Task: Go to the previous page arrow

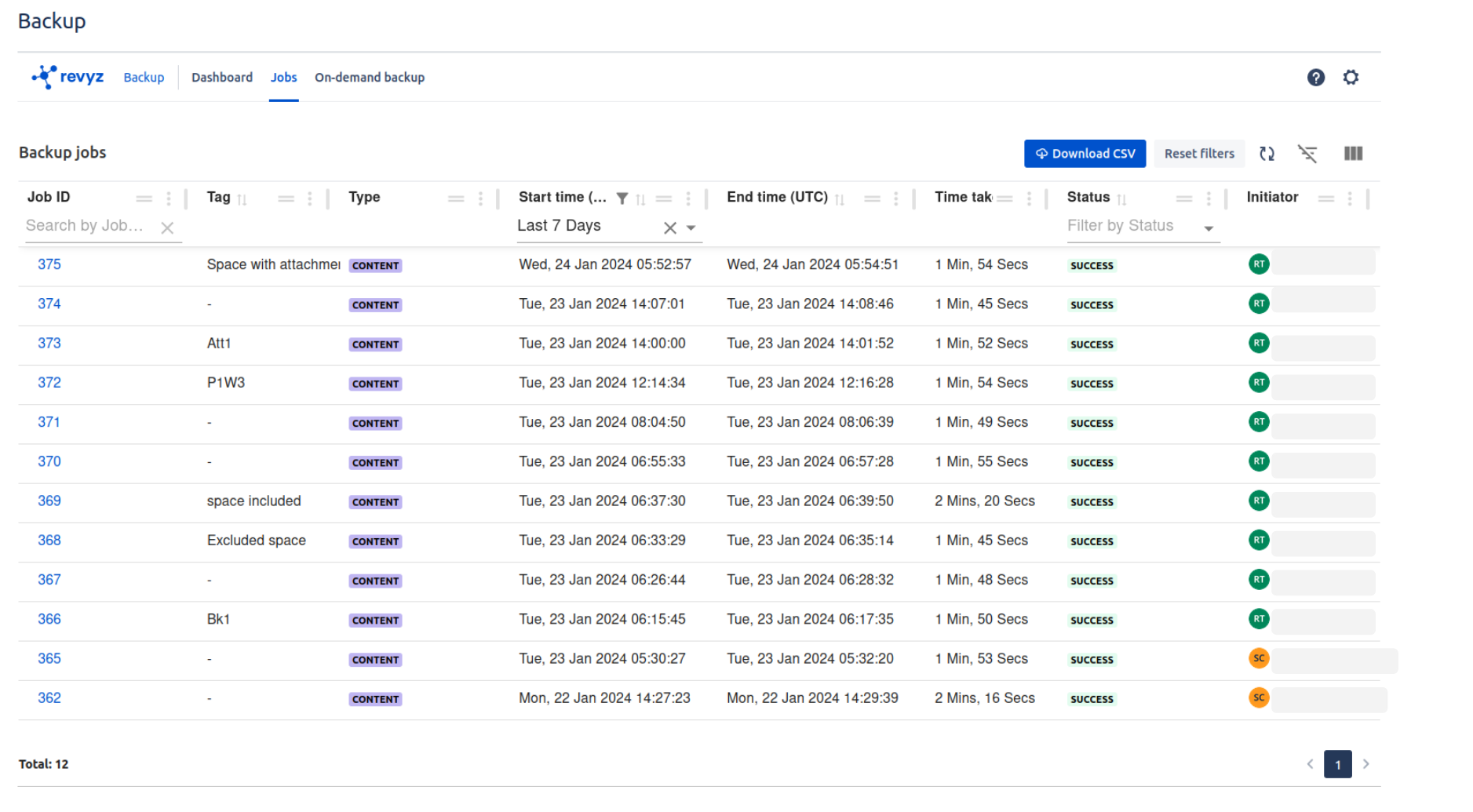Action: click(x=1309, y=763)
